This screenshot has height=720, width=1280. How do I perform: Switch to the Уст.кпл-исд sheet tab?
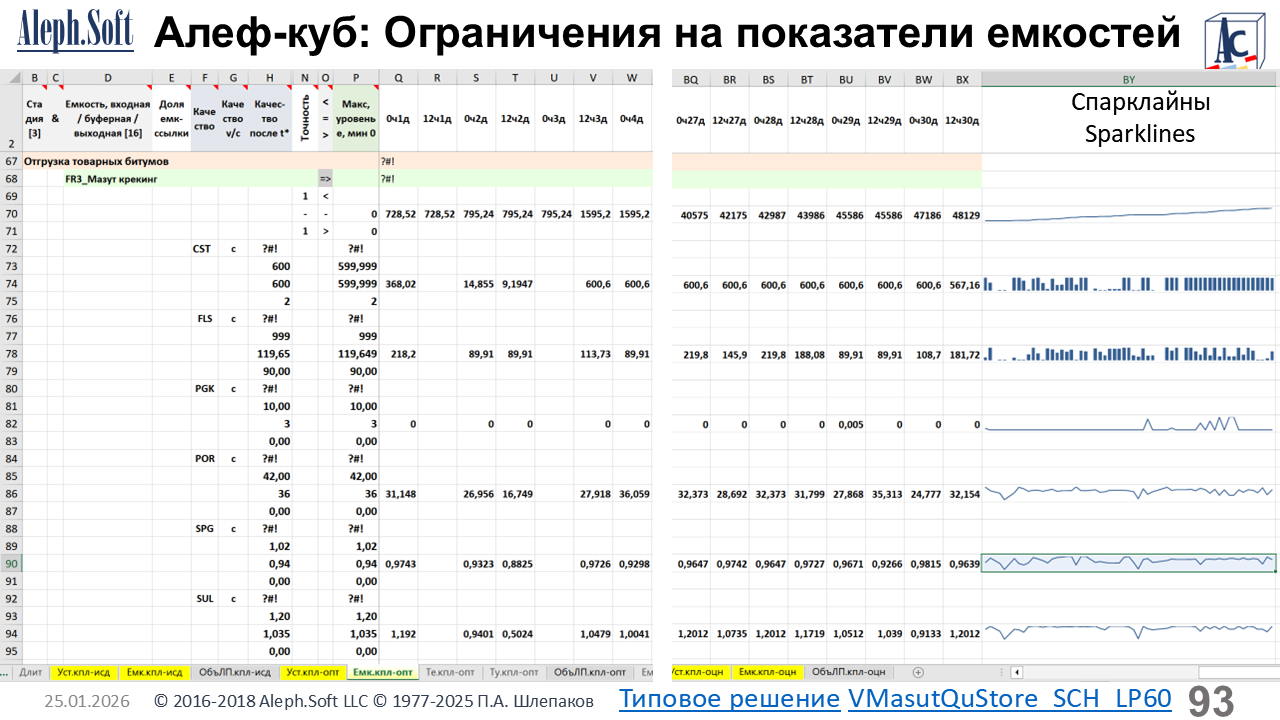83,672
